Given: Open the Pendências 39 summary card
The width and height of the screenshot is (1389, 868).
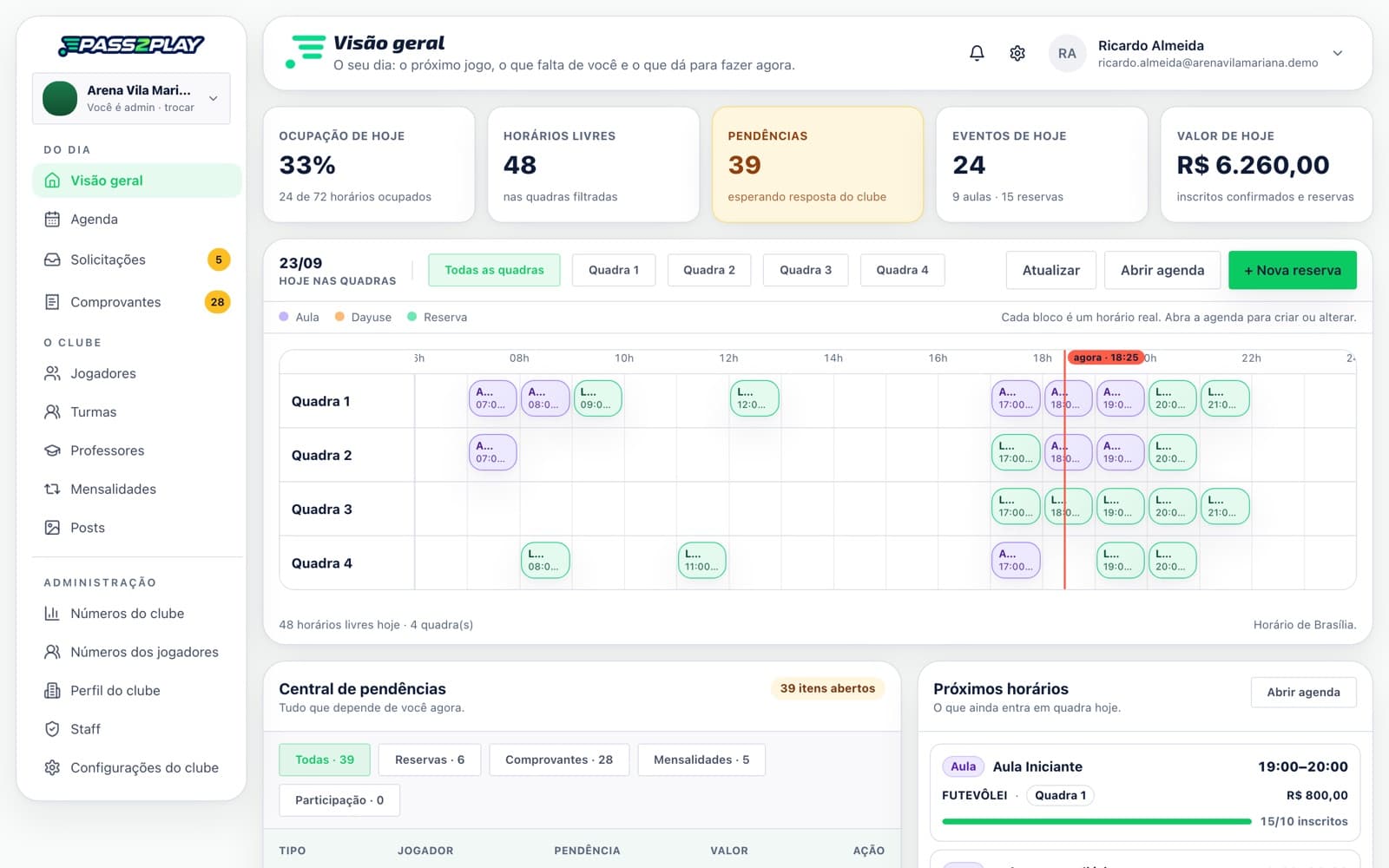Looking at the screenshot, I should (x=818, y=165).
